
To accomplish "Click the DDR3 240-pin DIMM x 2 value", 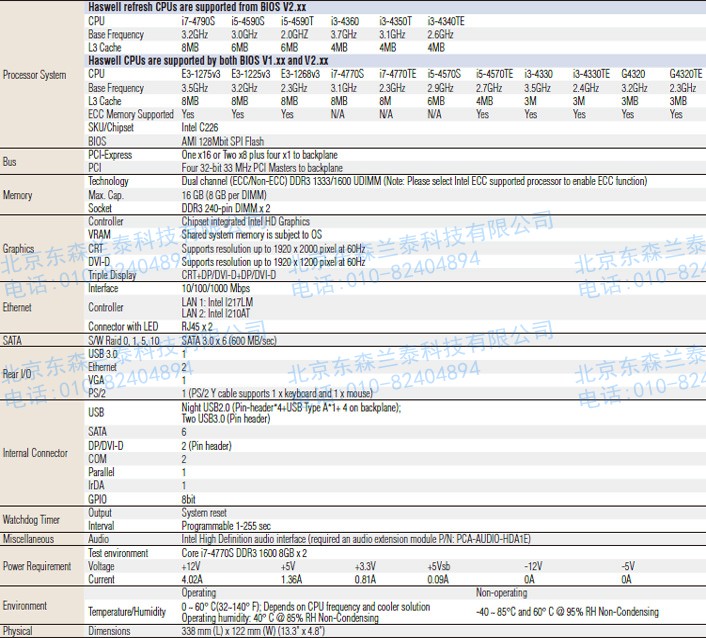I will click(x=225, y=208).
